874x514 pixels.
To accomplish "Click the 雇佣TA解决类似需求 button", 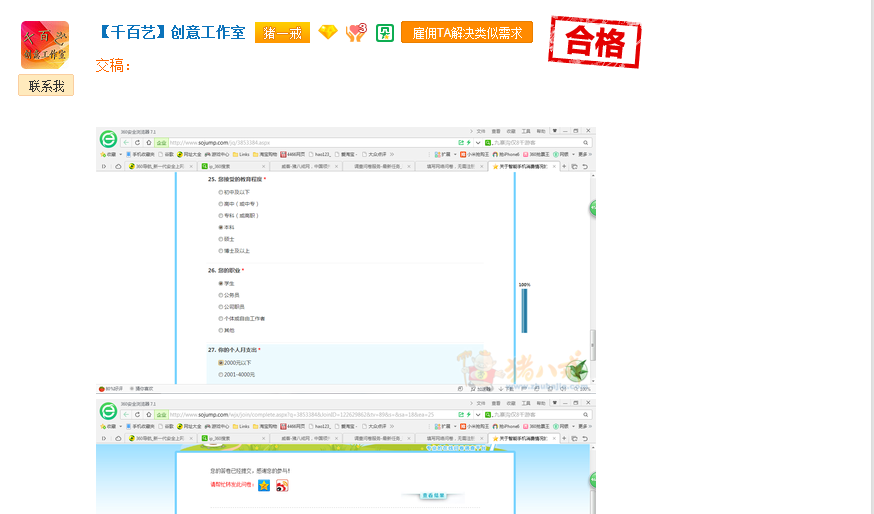I will 466,33.
